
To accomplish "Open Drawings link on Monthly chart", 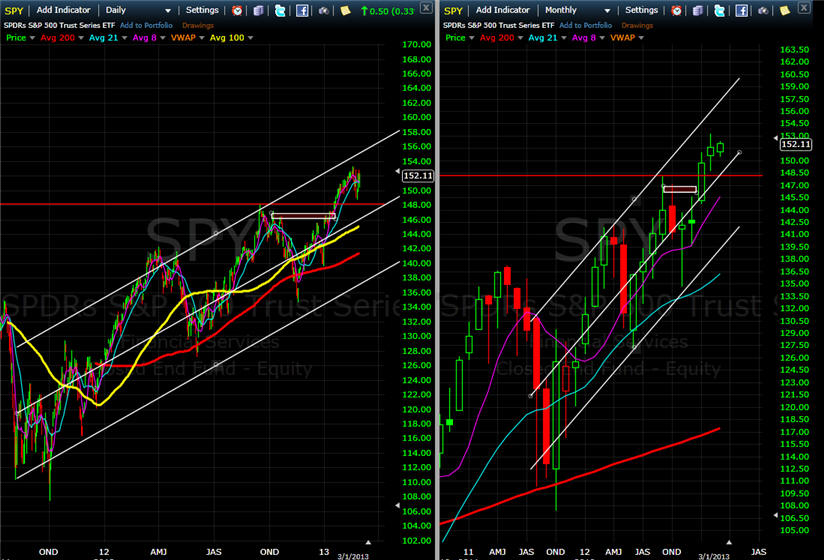I will point(637,25).
